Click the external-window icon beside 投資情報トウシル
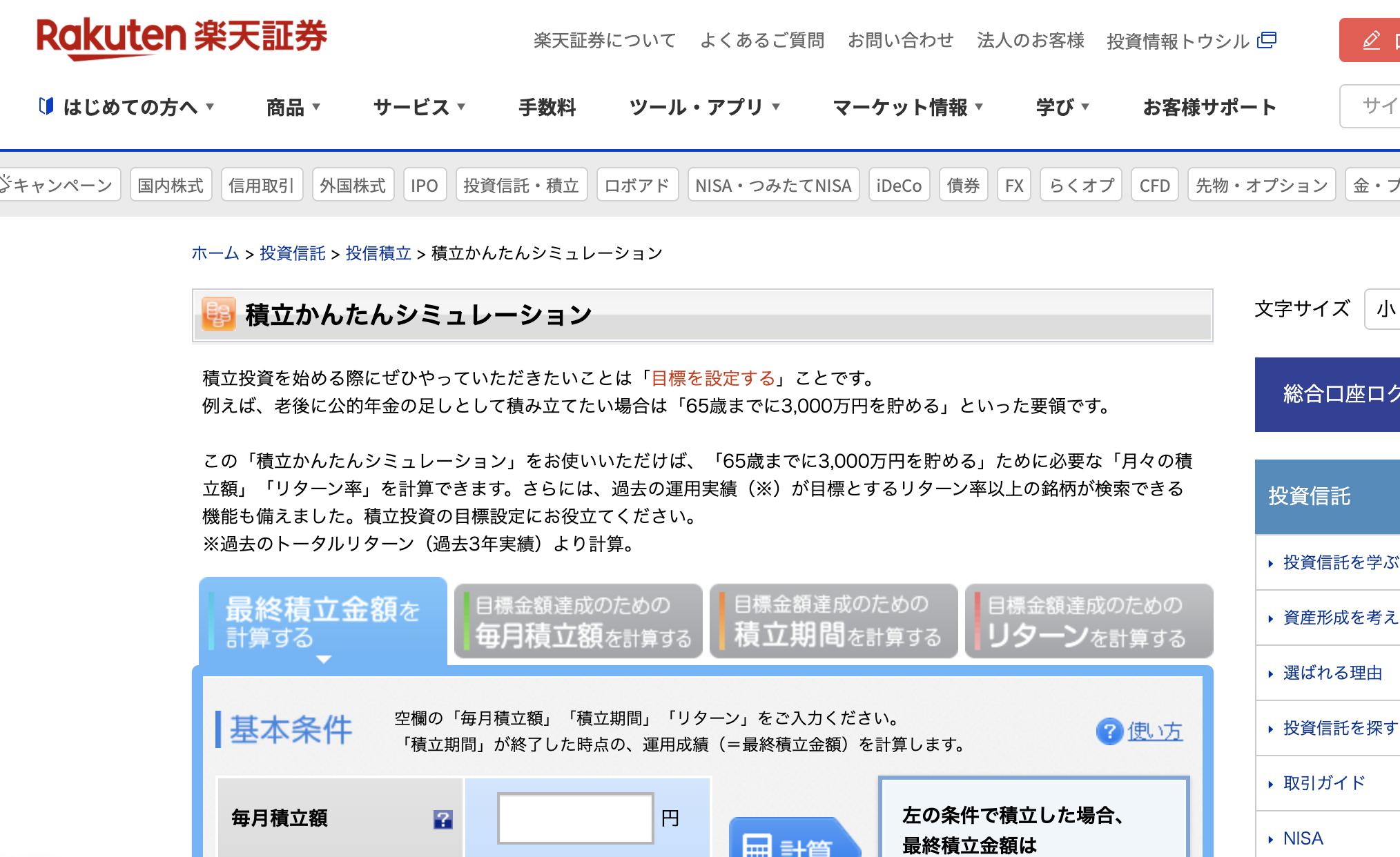 [1267, 40]
